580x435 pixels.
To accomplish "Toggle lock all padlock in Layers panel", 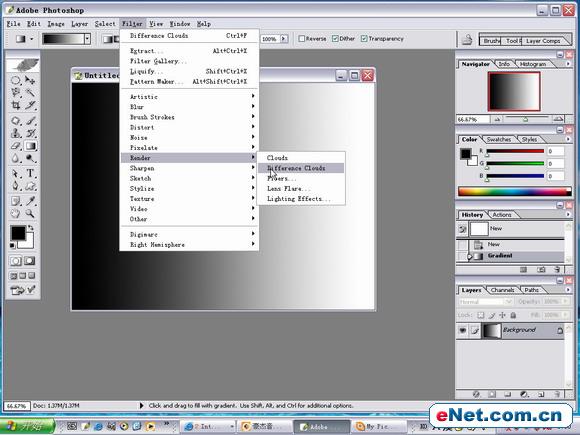I will [513, 315].
